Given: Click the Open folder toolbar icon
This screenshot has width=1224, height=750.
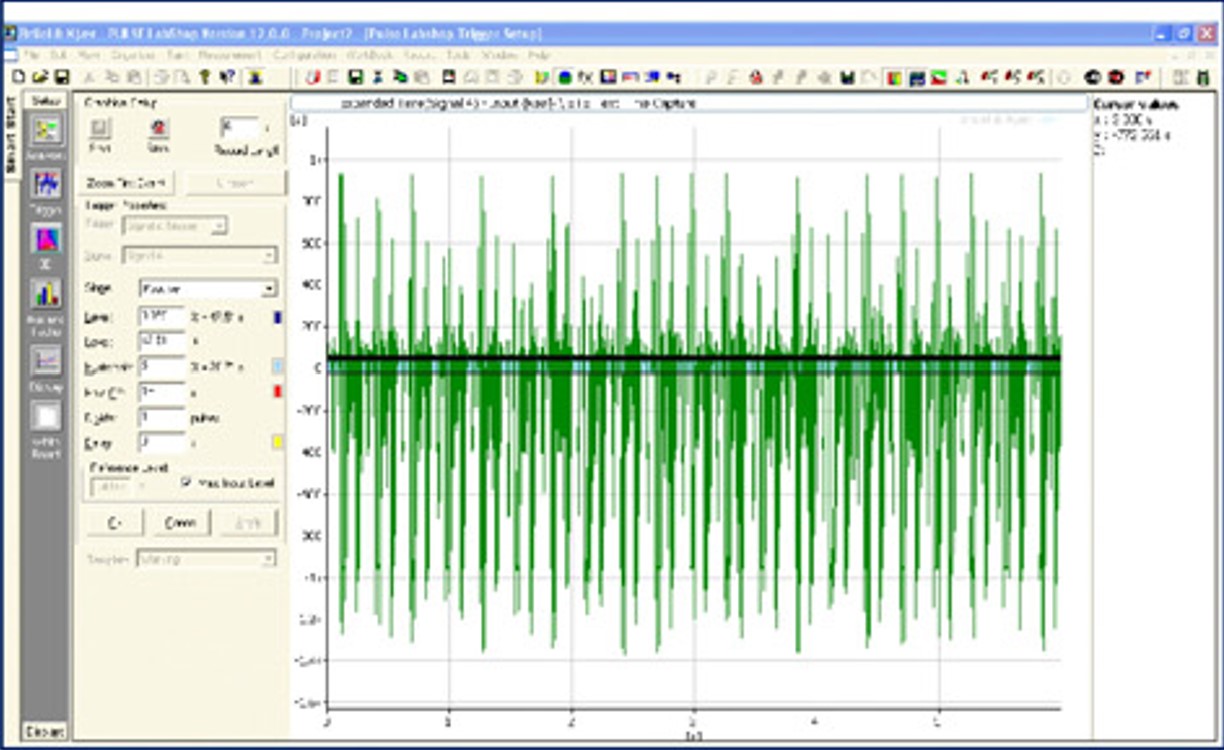Looking at the screenshot, I should click(x=40, y=77).
